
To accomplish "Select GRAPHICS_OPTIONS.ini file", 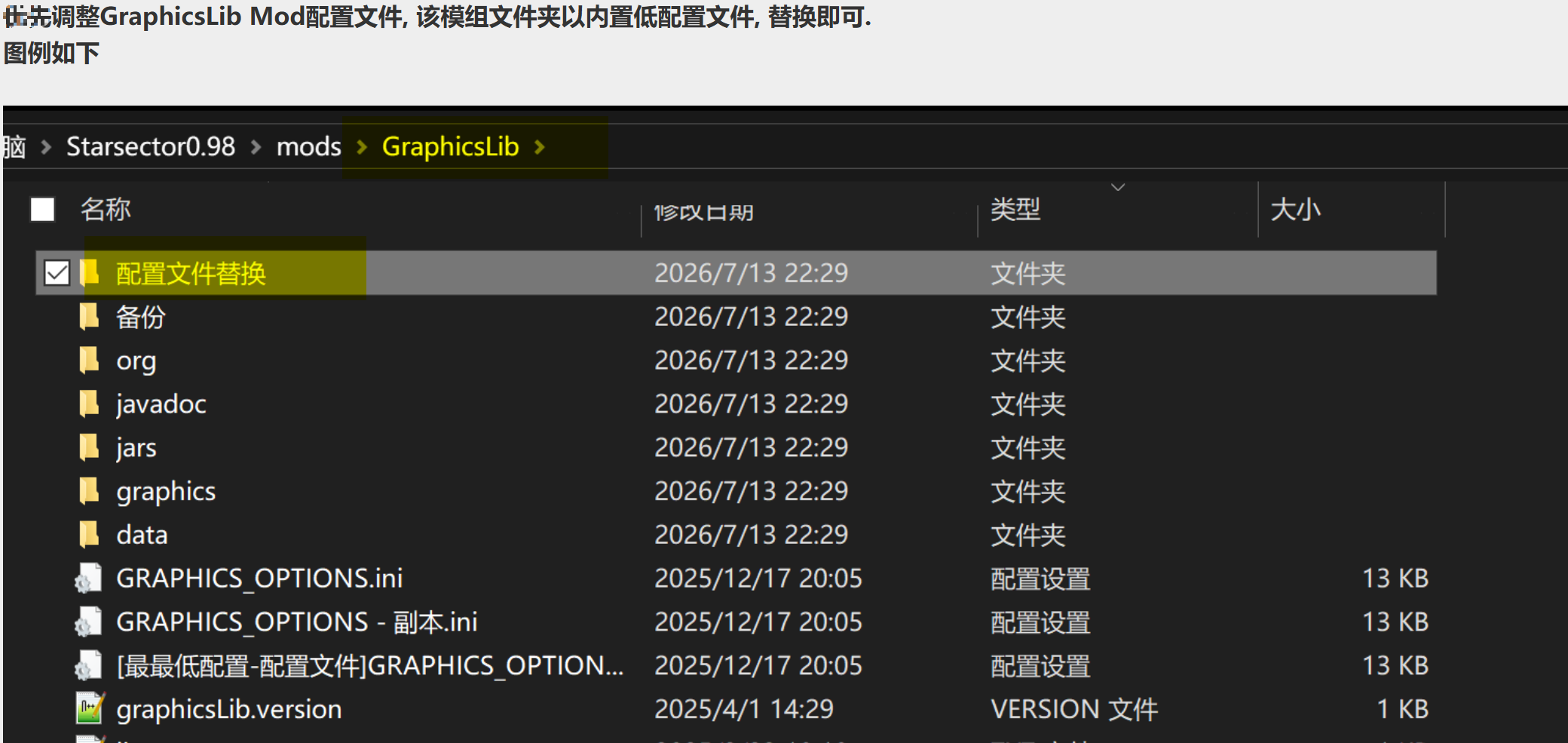I will pos(259,579).
